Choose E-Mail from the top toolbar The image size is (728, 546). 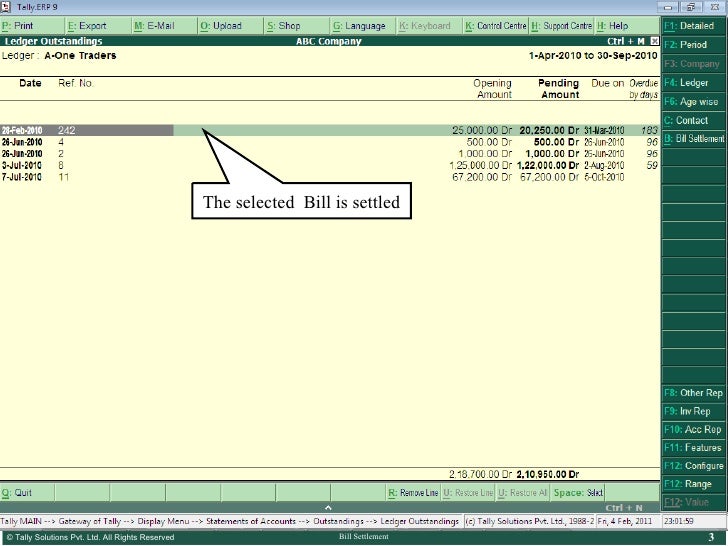tap(164, 26)
